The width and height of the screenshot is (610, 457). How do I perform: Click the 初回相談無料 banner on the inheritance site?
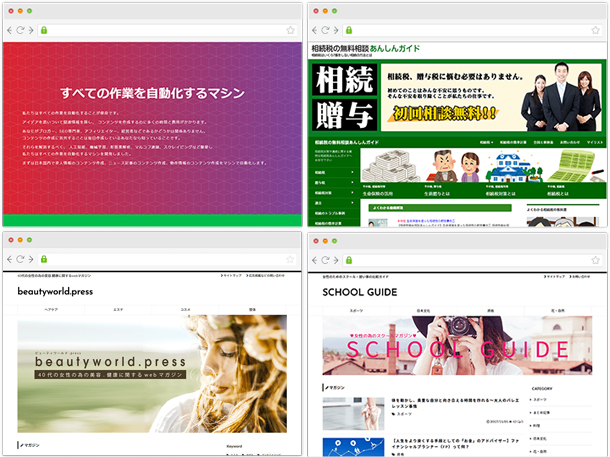(445, 114)
